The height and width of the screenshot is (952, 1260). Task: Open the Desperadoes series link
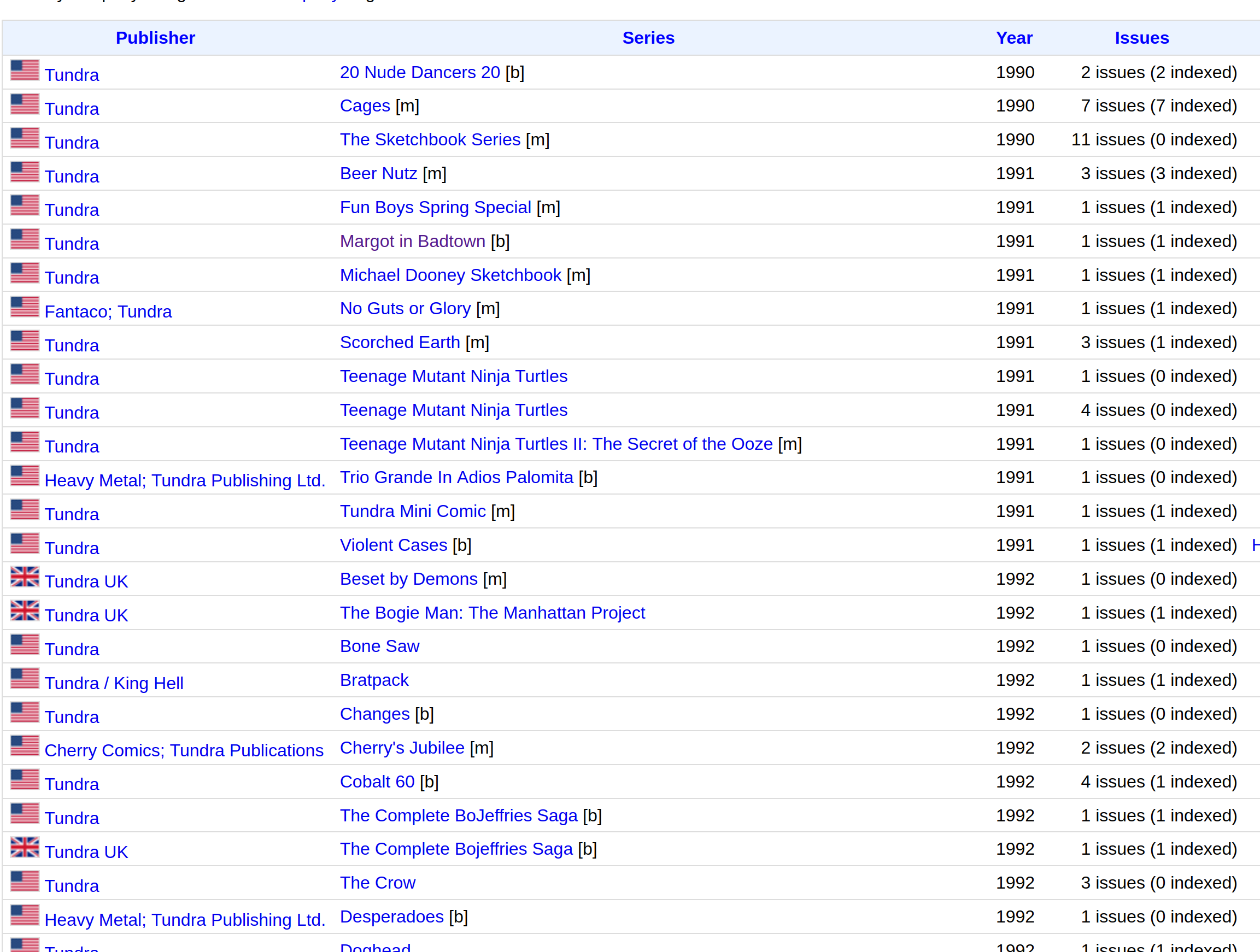(x=392, y=916)
